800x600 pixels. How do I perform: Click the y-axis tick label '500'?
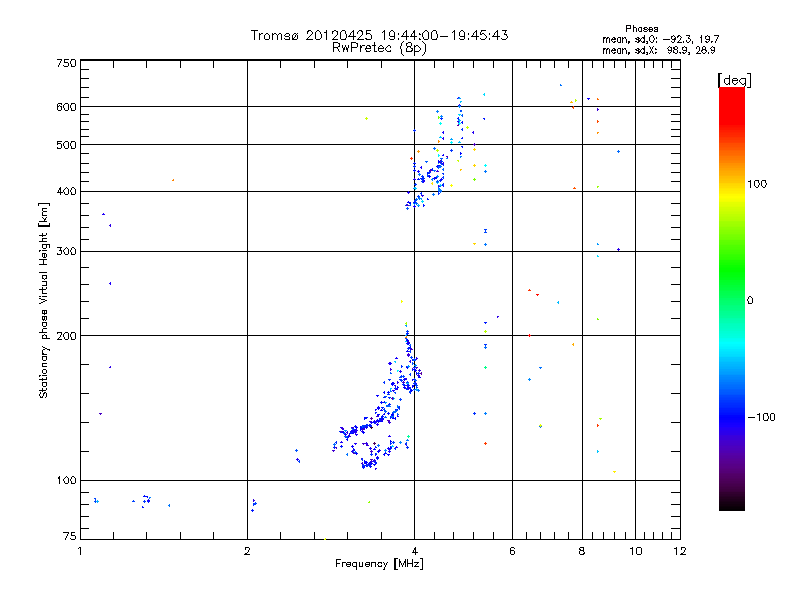[66, 145]
